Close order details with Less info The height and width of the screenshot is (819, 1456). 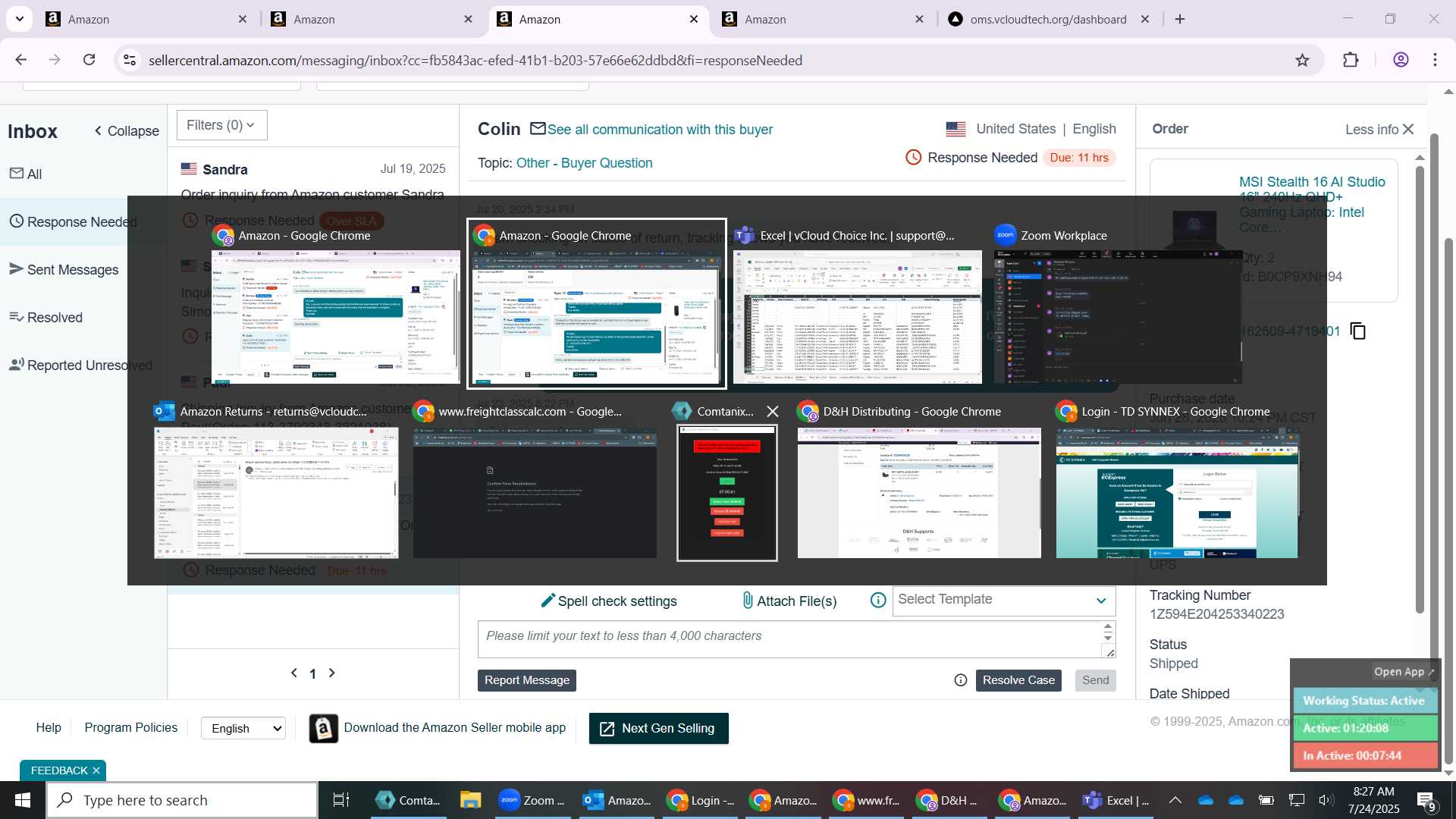[1379, 130]
